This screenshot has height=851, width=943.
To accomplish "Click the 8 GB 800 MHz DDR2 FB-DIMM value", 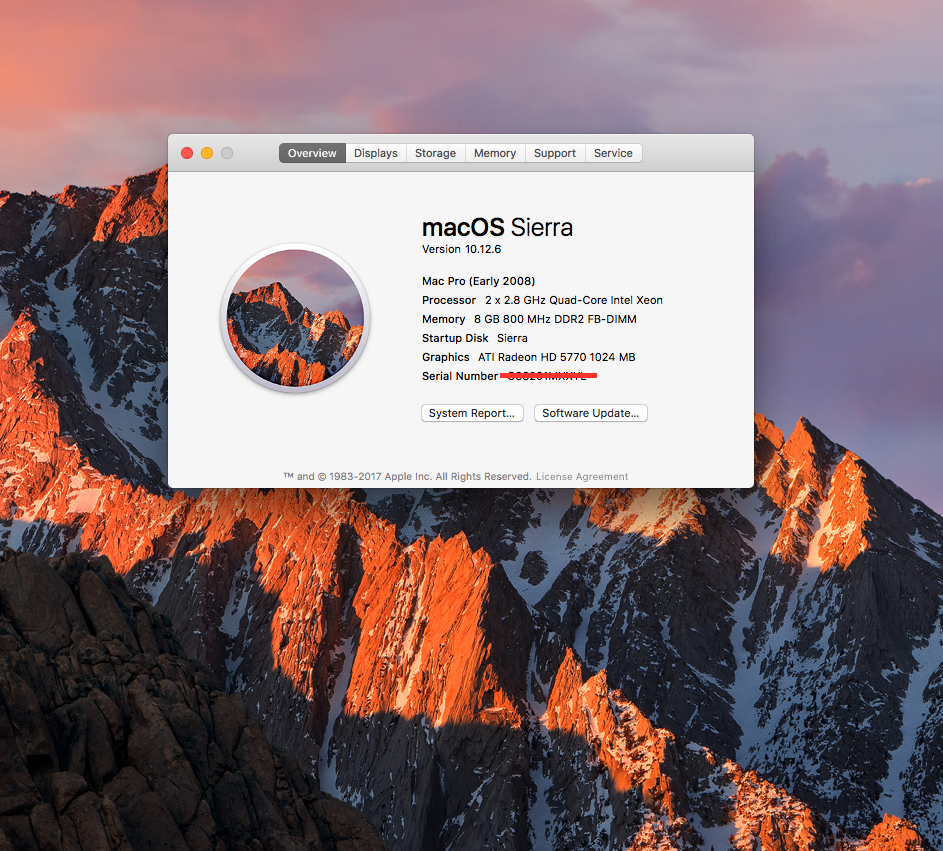I will pos(555,319).
